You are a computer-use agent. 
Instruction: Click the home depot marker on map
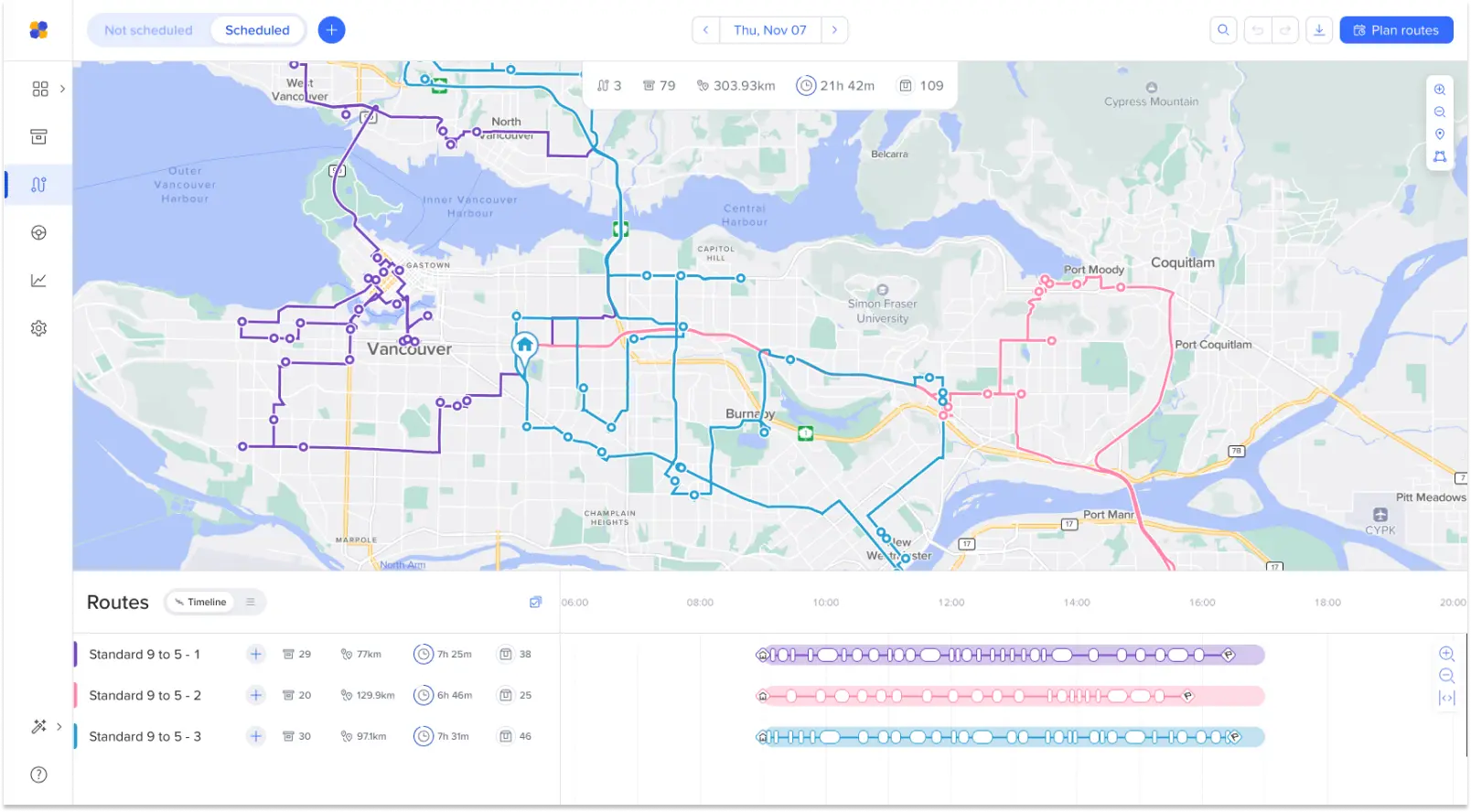[x=525, y=346]
